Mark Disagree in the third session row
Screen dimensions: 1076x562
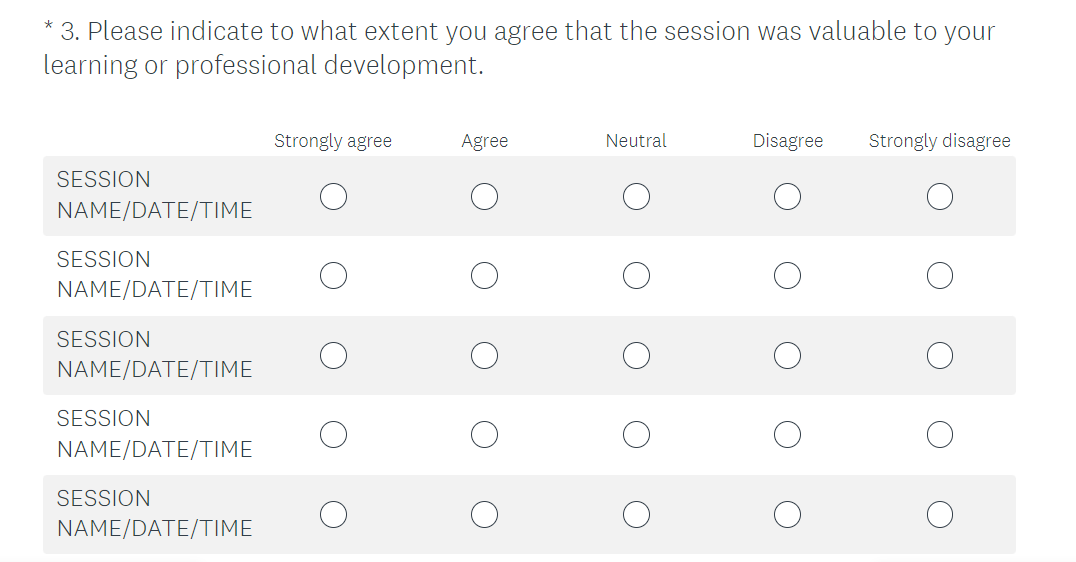787,355
